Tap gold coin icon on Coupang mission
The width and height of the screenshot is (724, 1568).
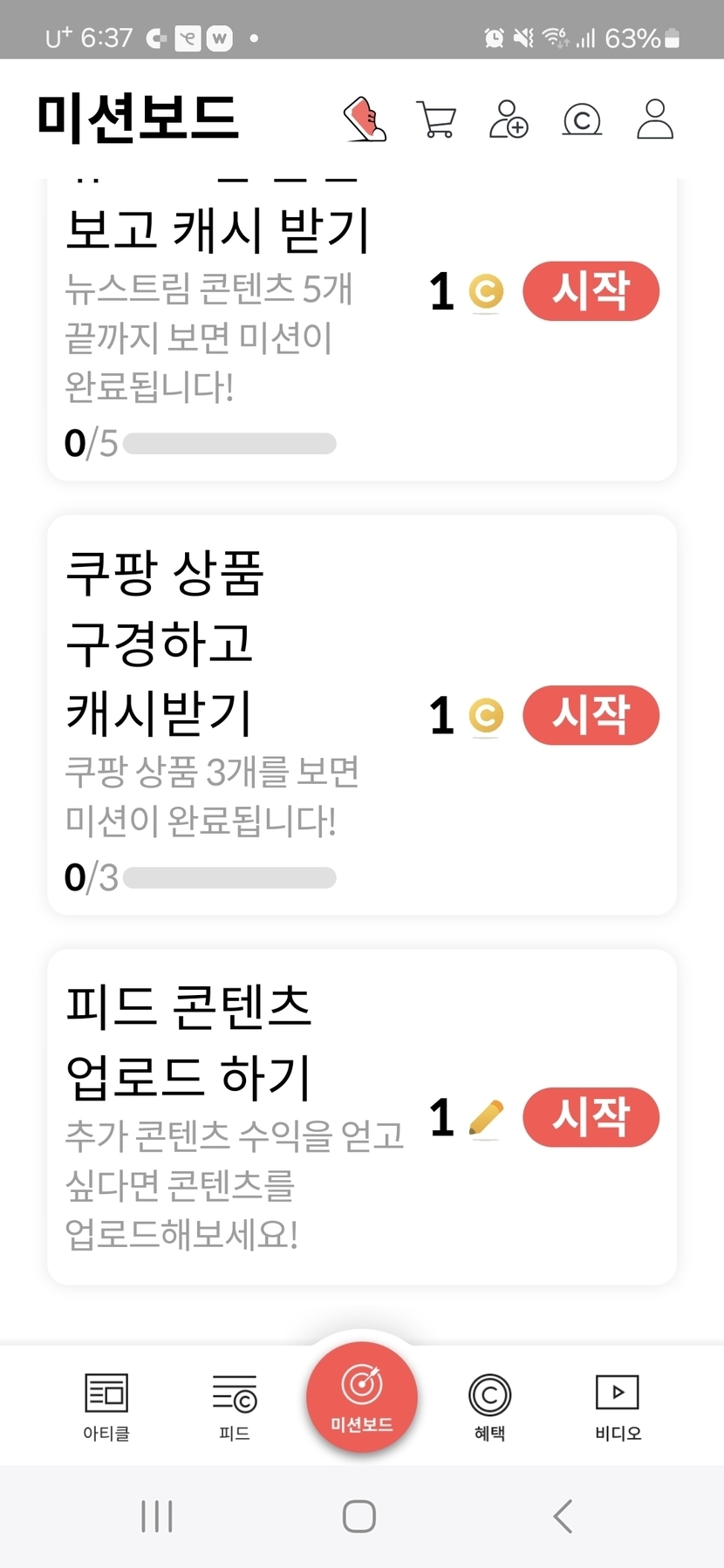(486, 716)
